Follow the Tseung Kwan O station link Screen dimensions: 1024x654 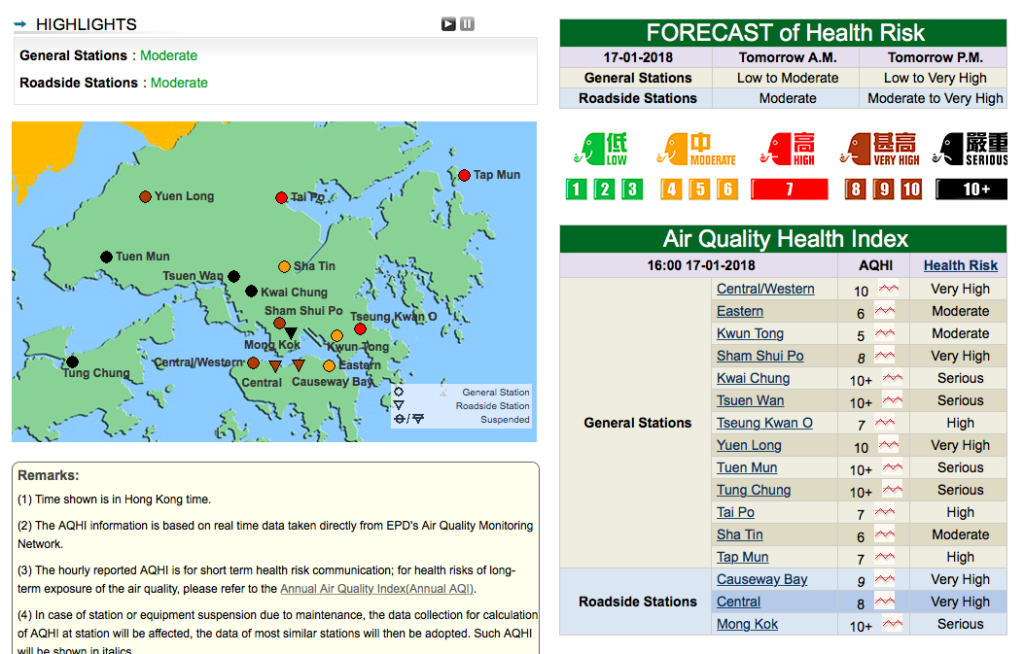point(764,423)
